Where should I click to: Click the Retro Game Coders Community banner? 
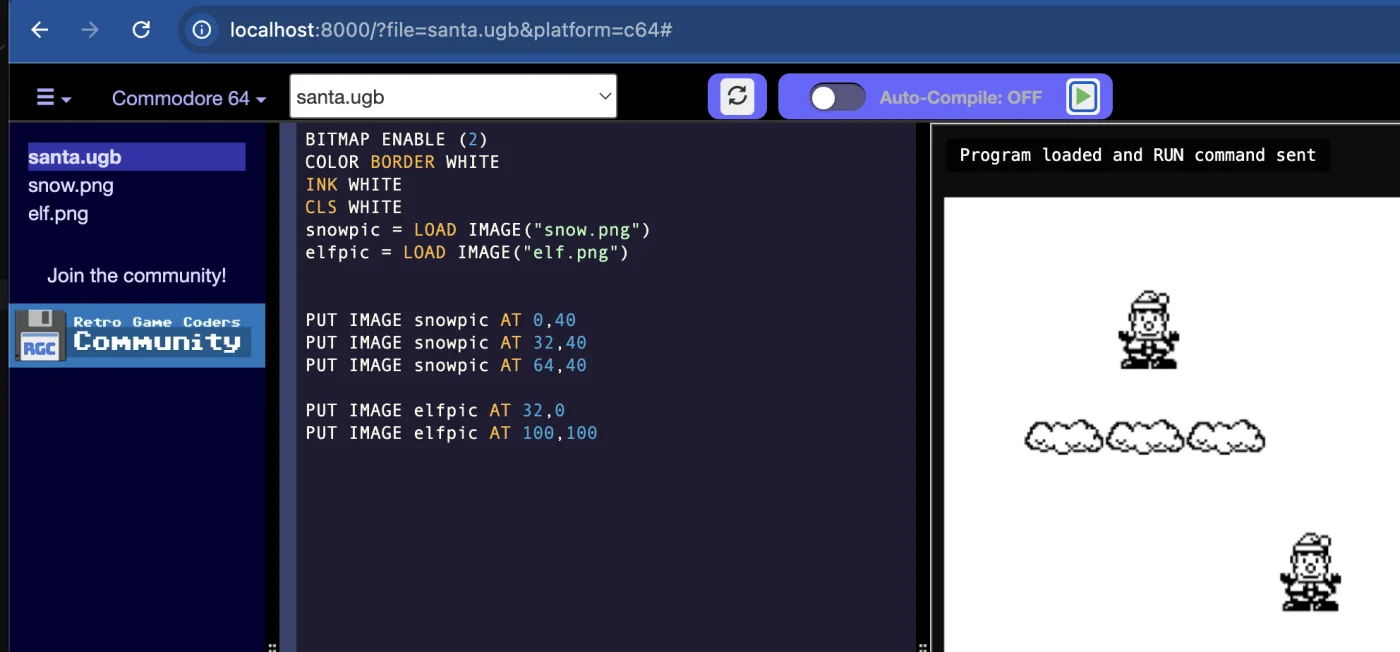[x=137, y=335]
